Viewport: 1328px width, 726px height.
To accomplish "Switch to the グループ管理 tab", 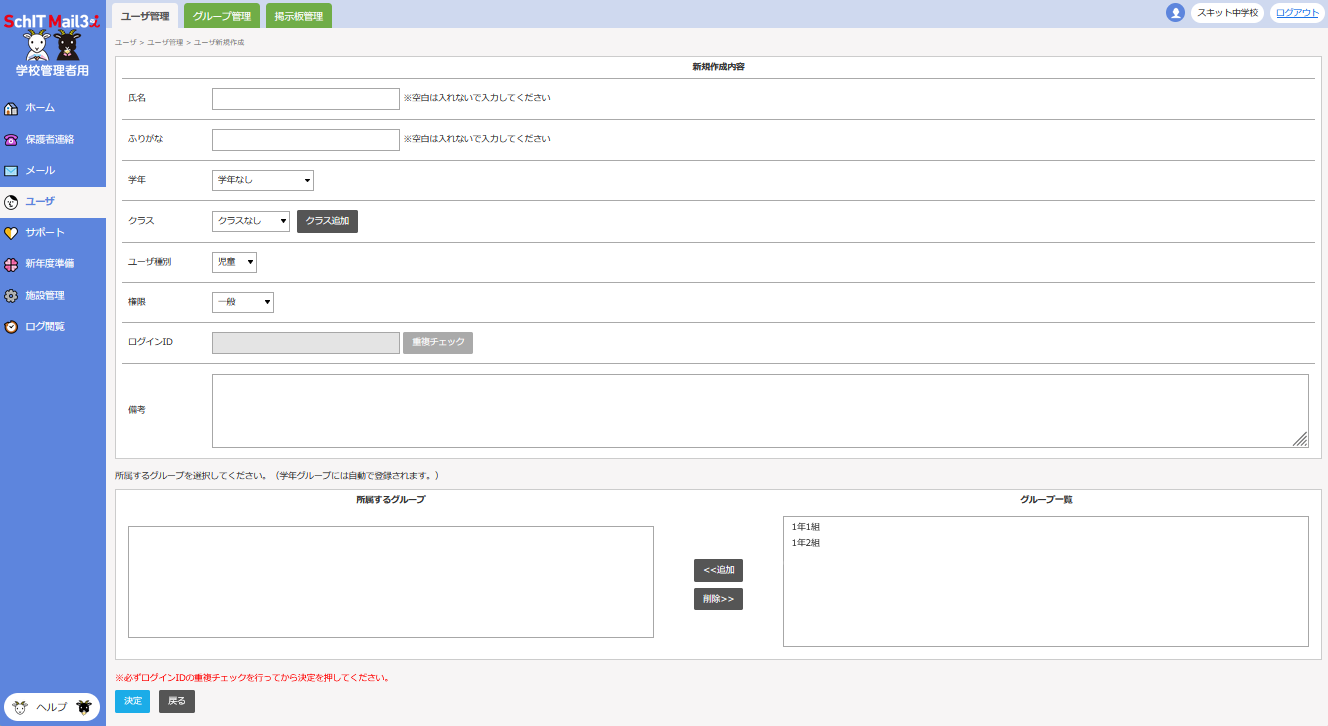I will tap(221, 16).
